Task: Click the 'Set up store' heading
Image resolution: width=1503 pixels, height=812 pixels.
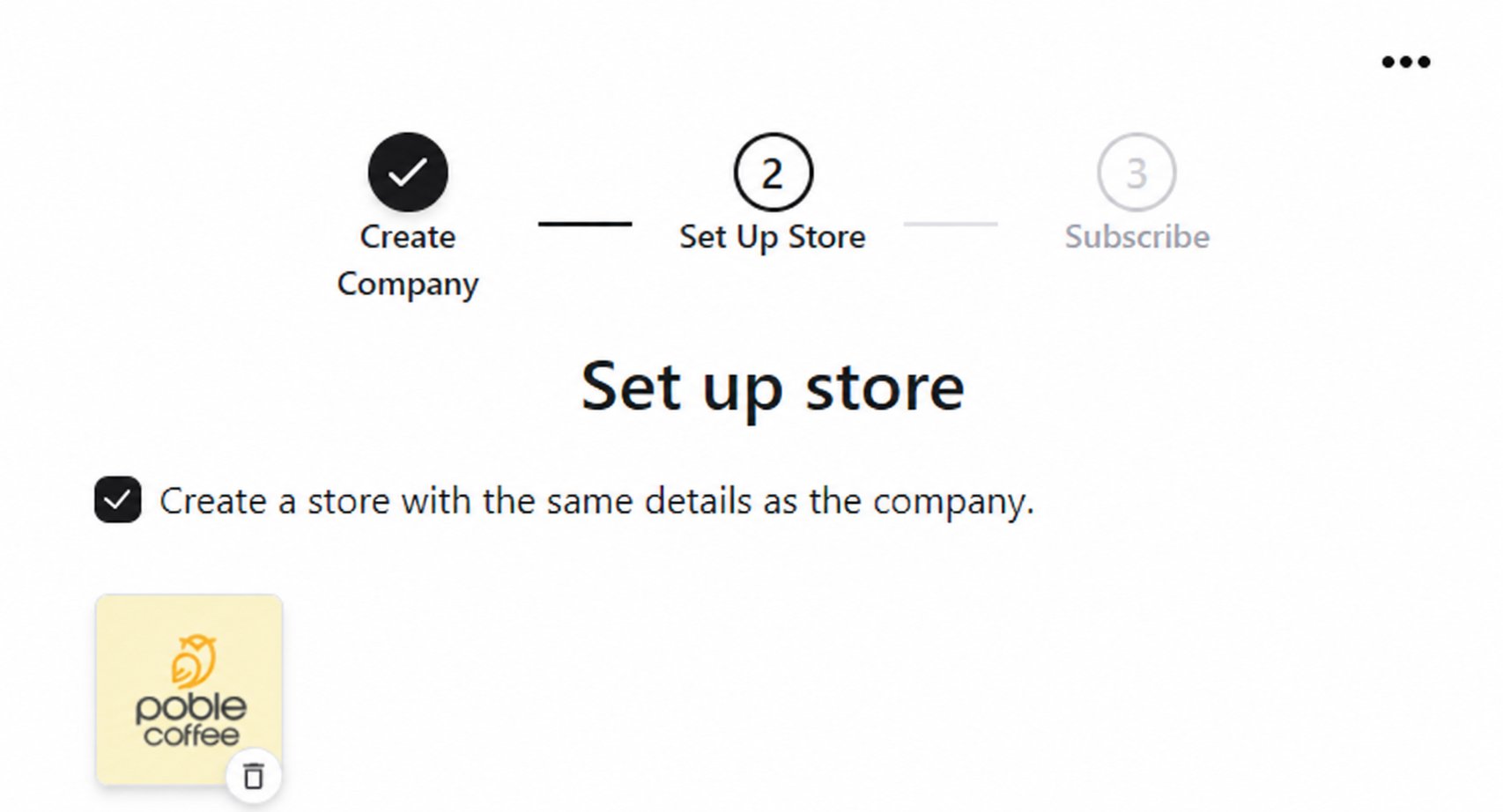Action: point(773,386)
